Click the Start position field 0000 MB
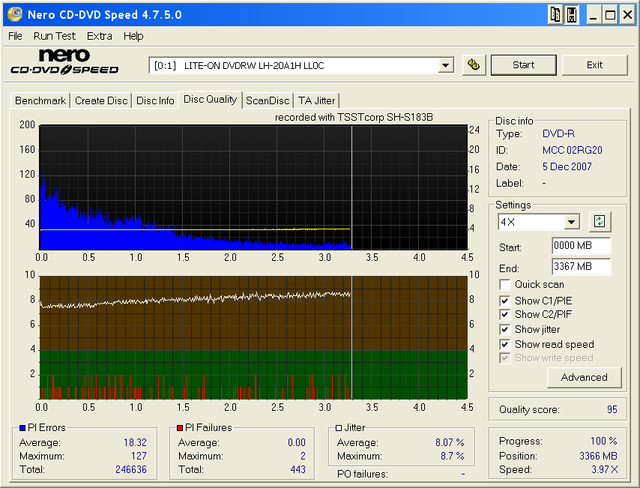 [x=581, y=245]
